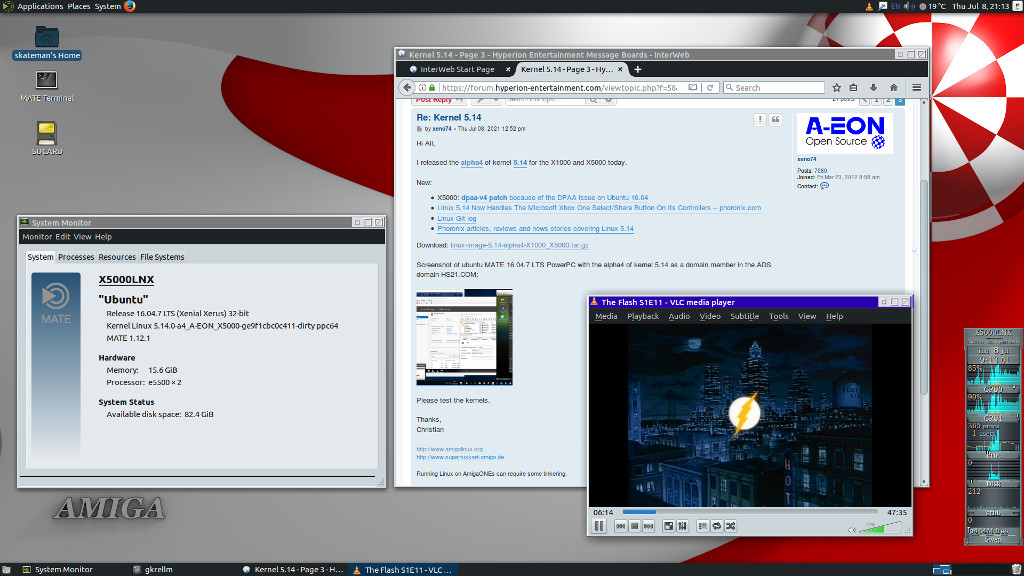Viewport: 1024px width, 576px height.
Task: Open the attached screenshot thumbnail in post
Action: tap(464, 337)
